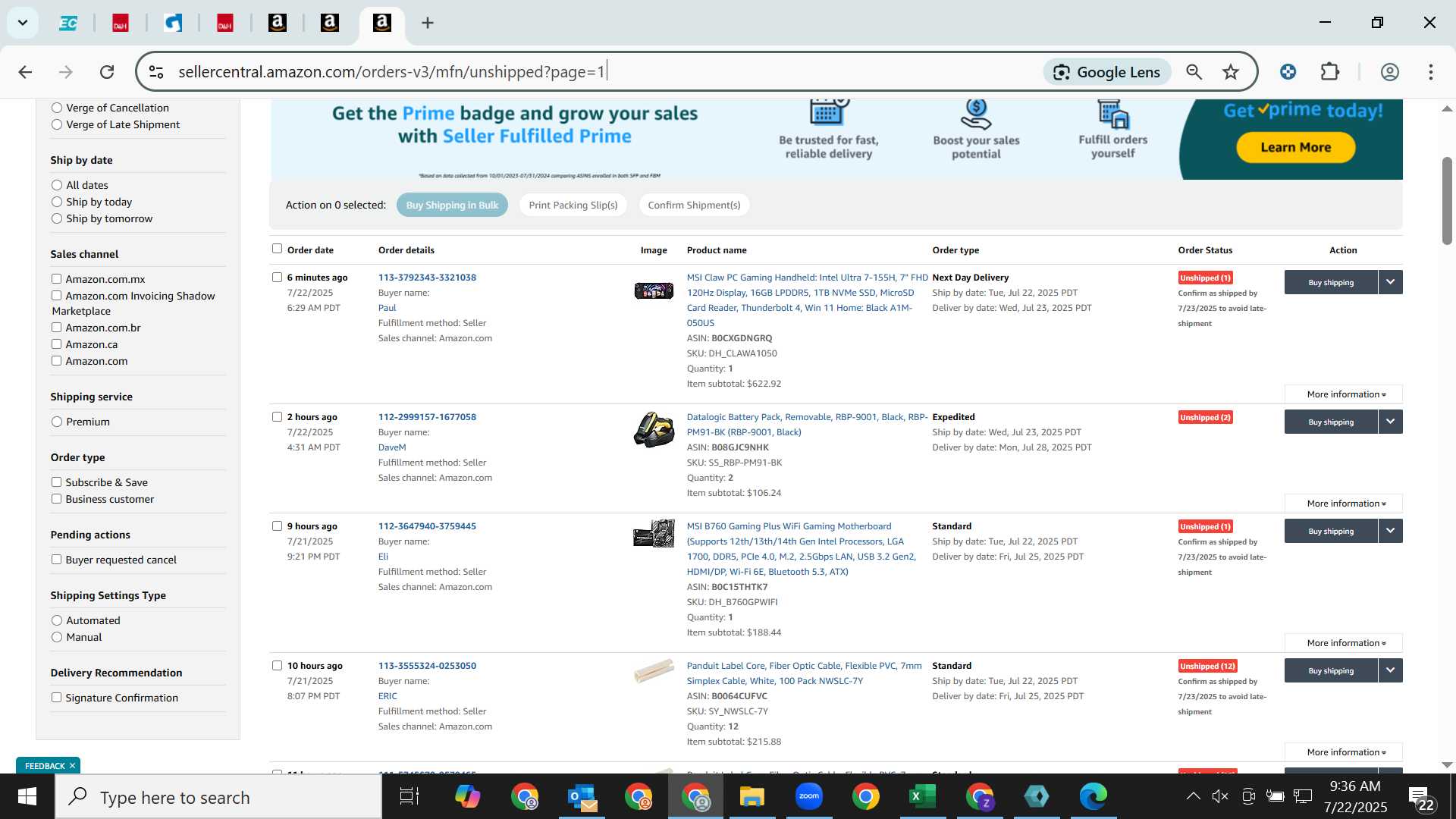
Task: Bookmark this page with the star icon
Action: 1230,72
